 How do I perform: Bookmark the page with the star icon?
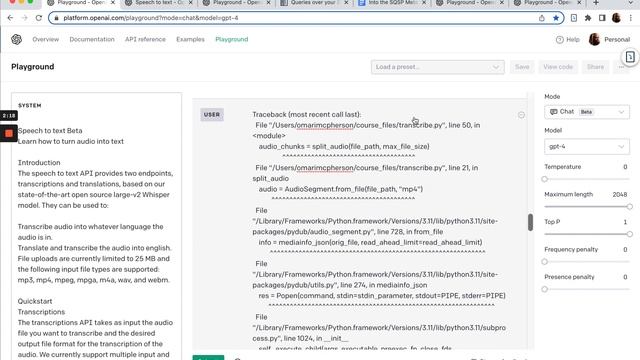pyautogui.click(x=556, y=18)
